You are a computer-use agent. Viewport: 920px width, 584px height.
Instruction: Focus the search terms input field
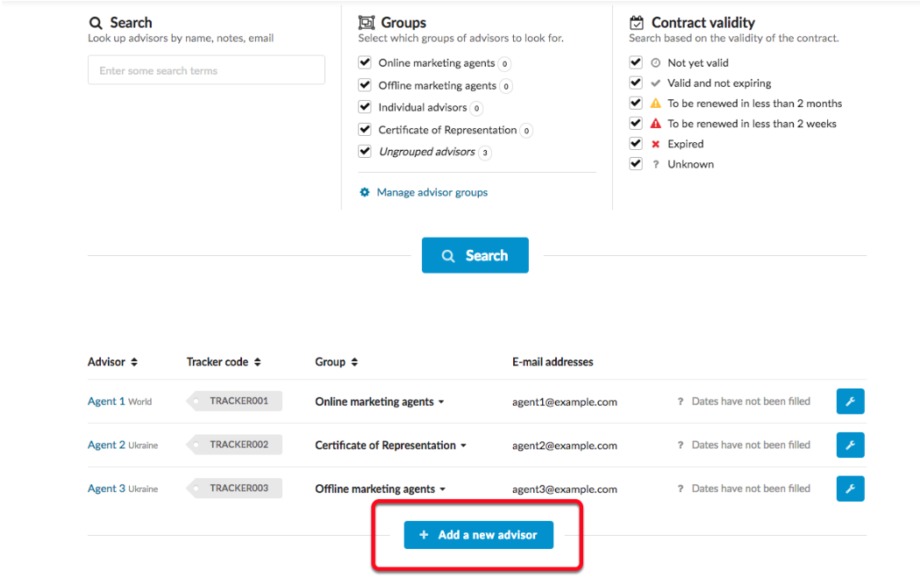click(206, 70)
